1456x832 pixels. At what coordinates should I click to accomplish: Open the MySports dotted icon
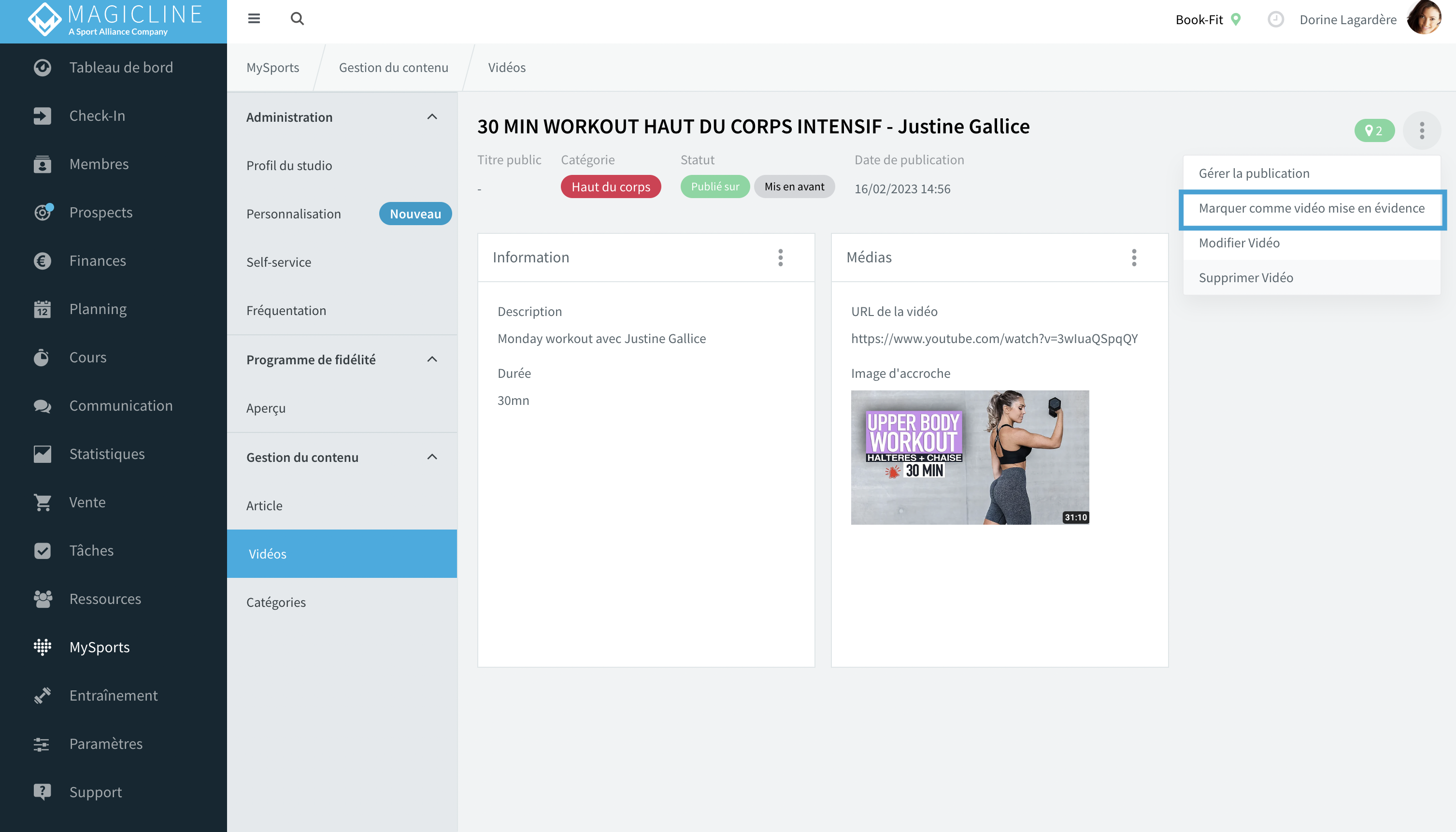click(42, 647)
